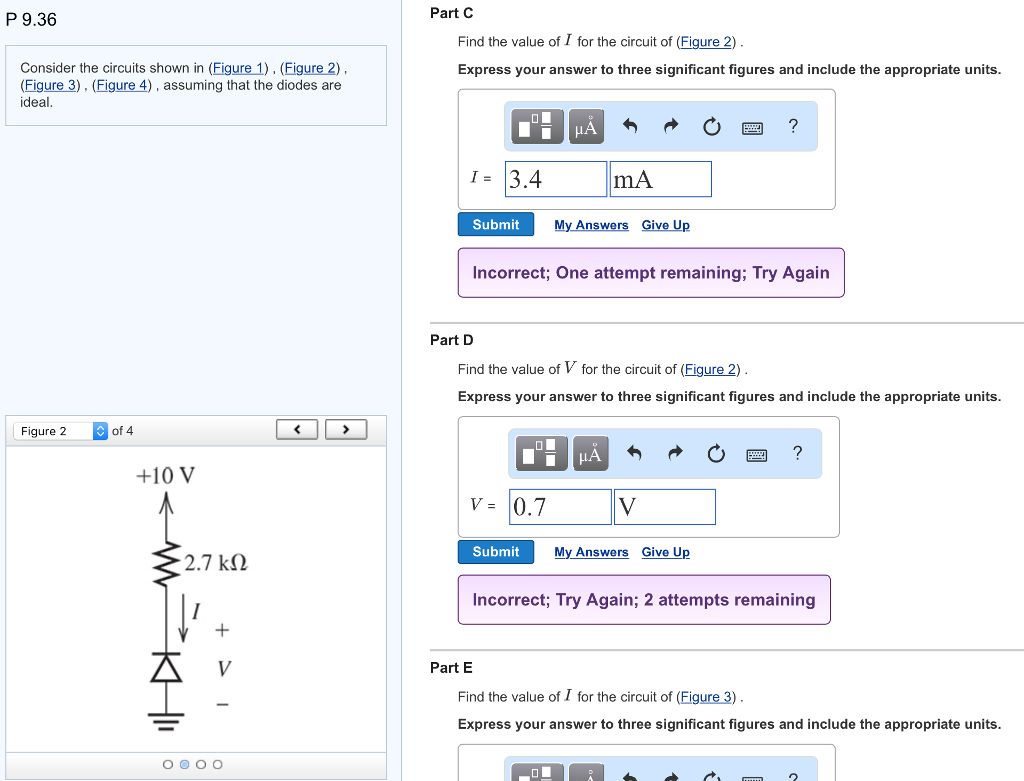Select fourth figure pagination dot

(217, 764)
